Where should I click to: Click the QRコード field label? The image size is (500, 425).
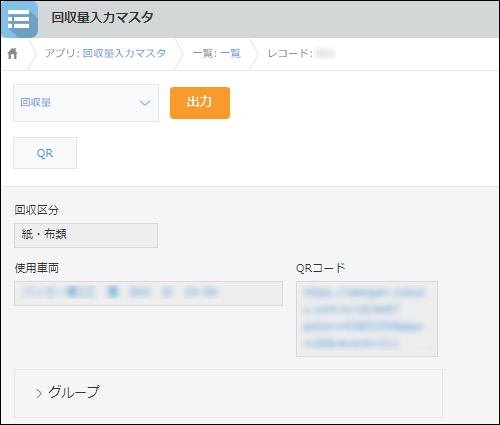(321, 268)
